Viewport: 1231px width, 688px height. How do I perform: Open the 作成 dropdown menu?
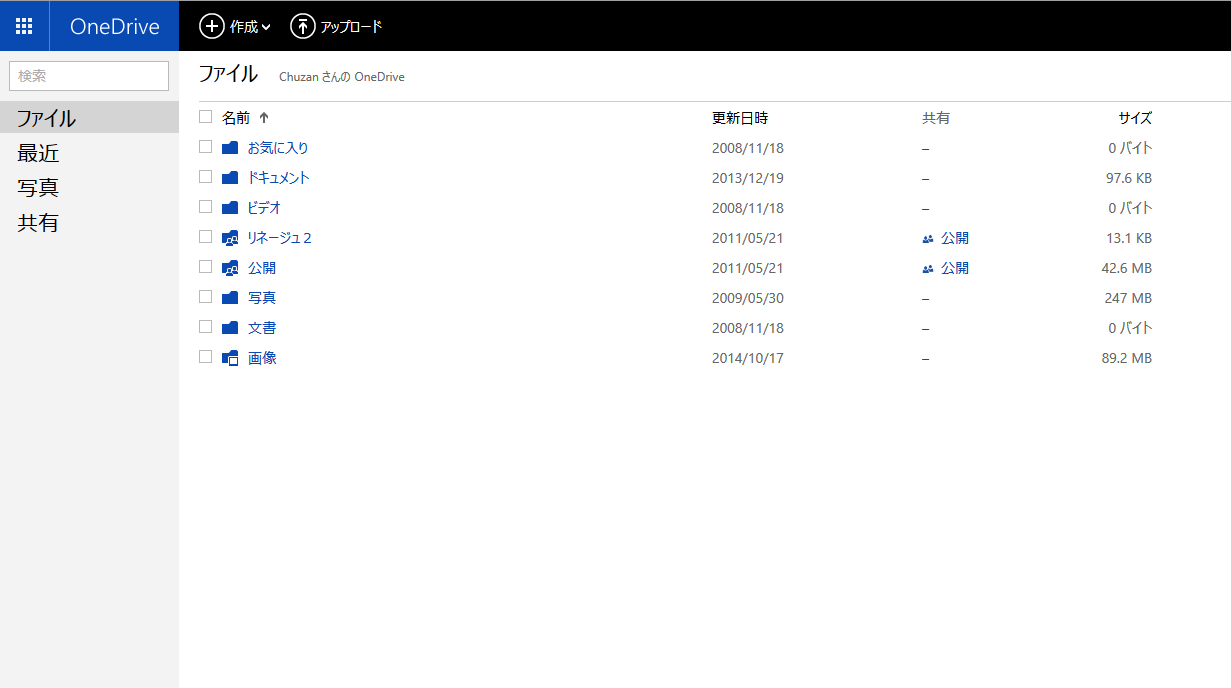coord(235,27)
